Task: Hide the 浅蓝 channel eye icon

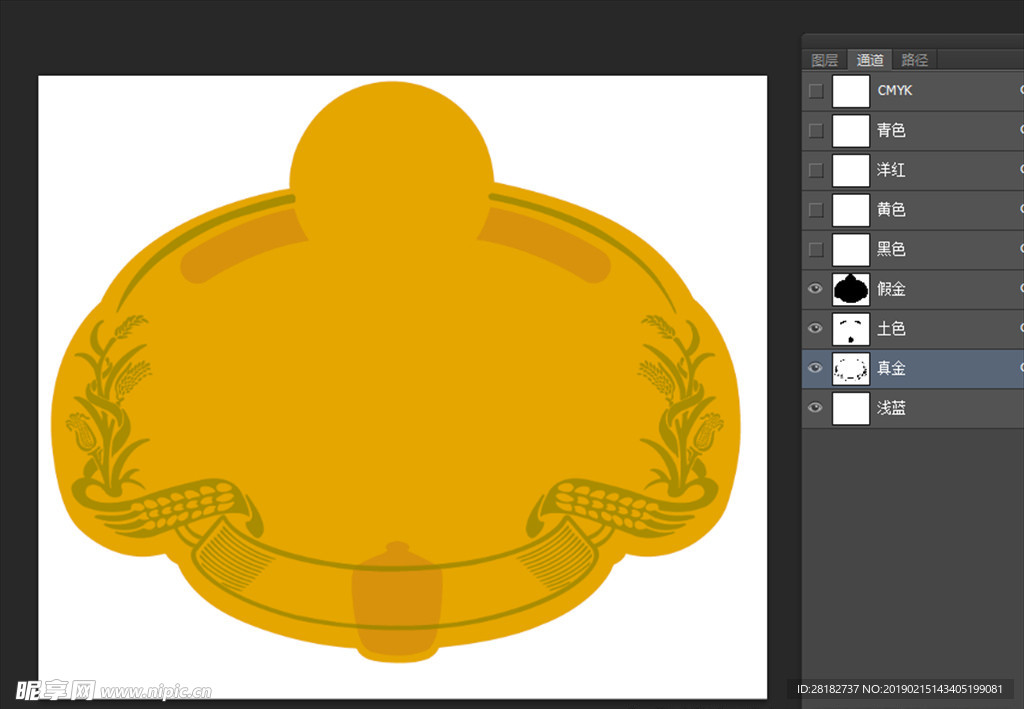Action: pyautogui.click(x=816, y=408)
